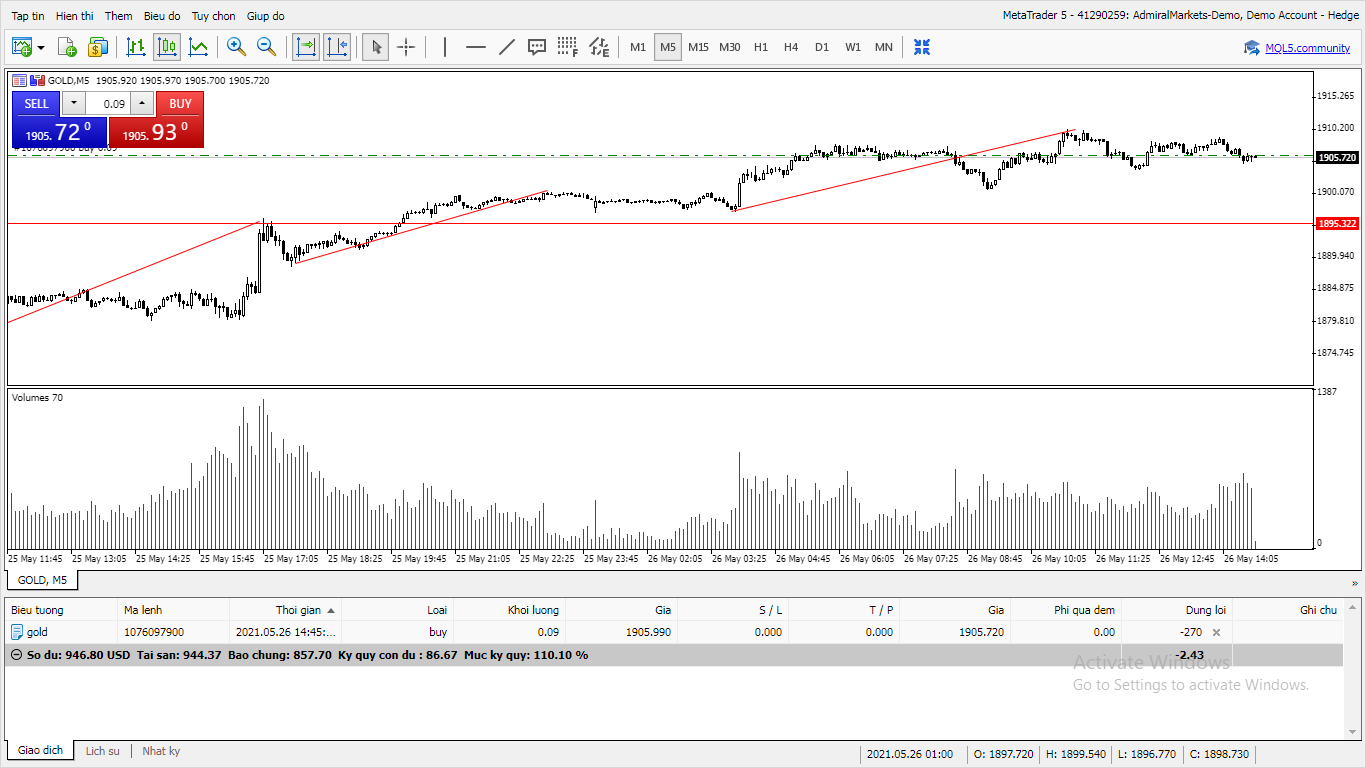1366x768 pixels.
Task: Select the GOLD, M5 chart tab
Action: pyautogui.click(x=42, y=580)
